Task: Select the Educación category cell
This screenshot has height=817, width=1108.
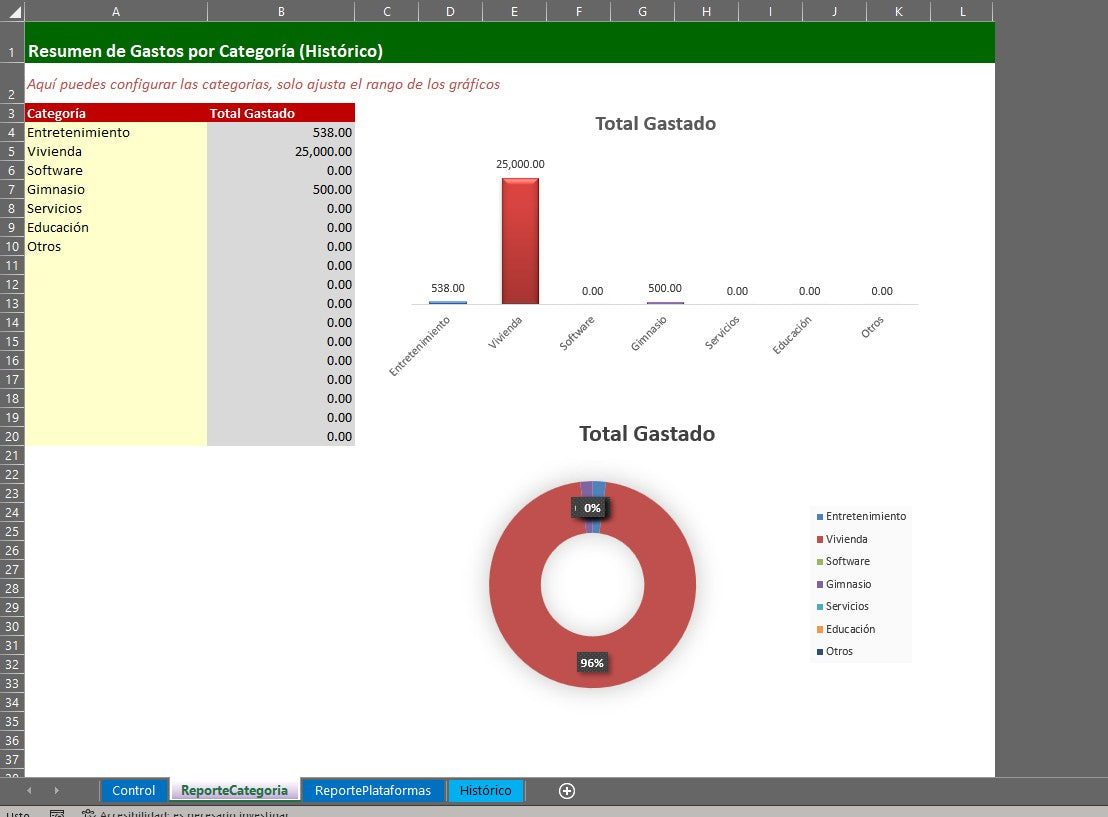Action: (116, 228)
